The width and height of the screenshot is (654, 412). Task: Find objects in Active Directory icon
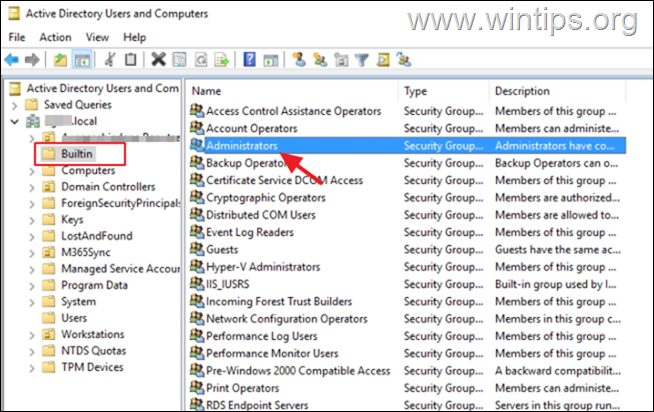[x=383, y=60]
